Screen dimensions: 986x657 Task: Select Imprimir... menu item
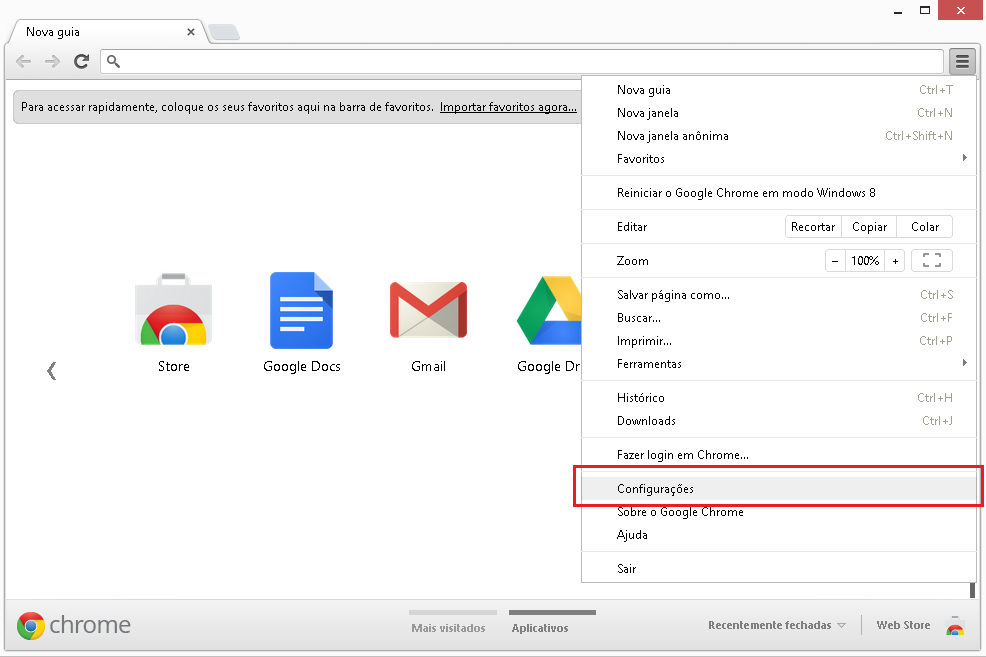(x=778, y=341)
